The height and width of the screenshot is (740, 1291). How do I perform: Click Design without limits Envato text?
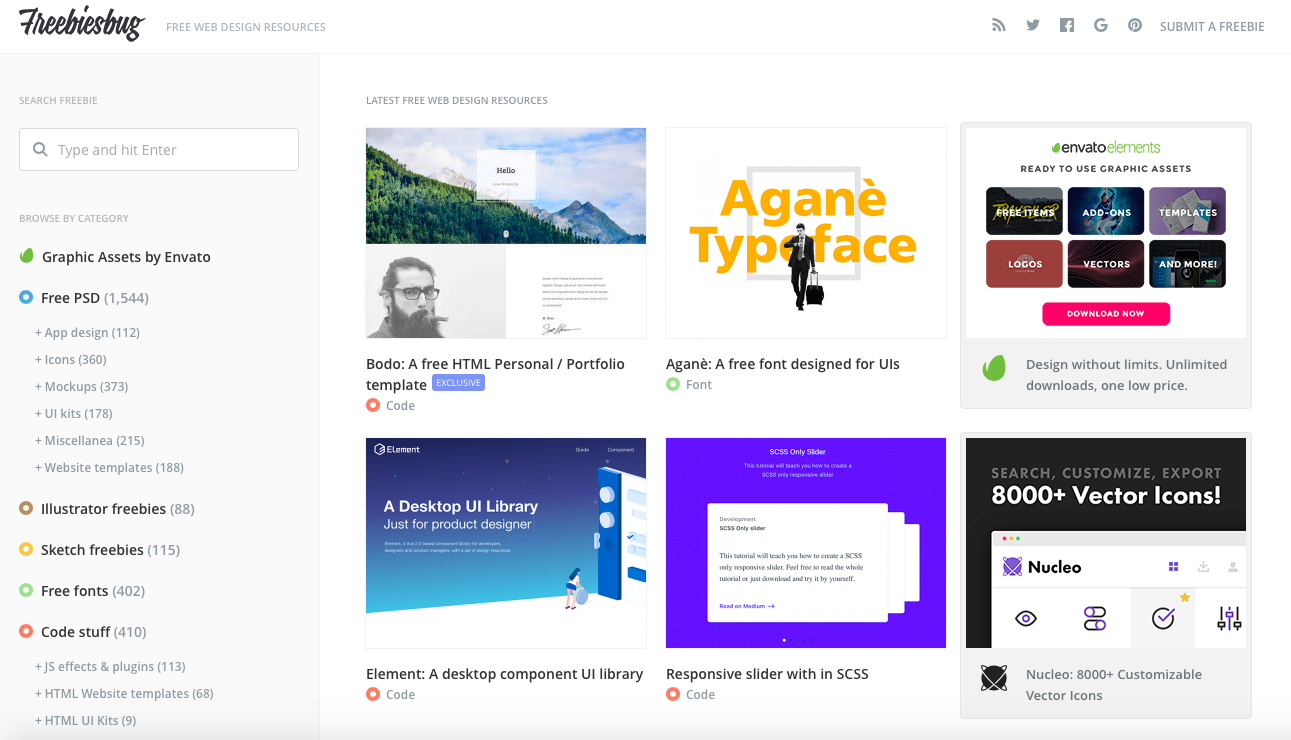tap(1126, 375)
